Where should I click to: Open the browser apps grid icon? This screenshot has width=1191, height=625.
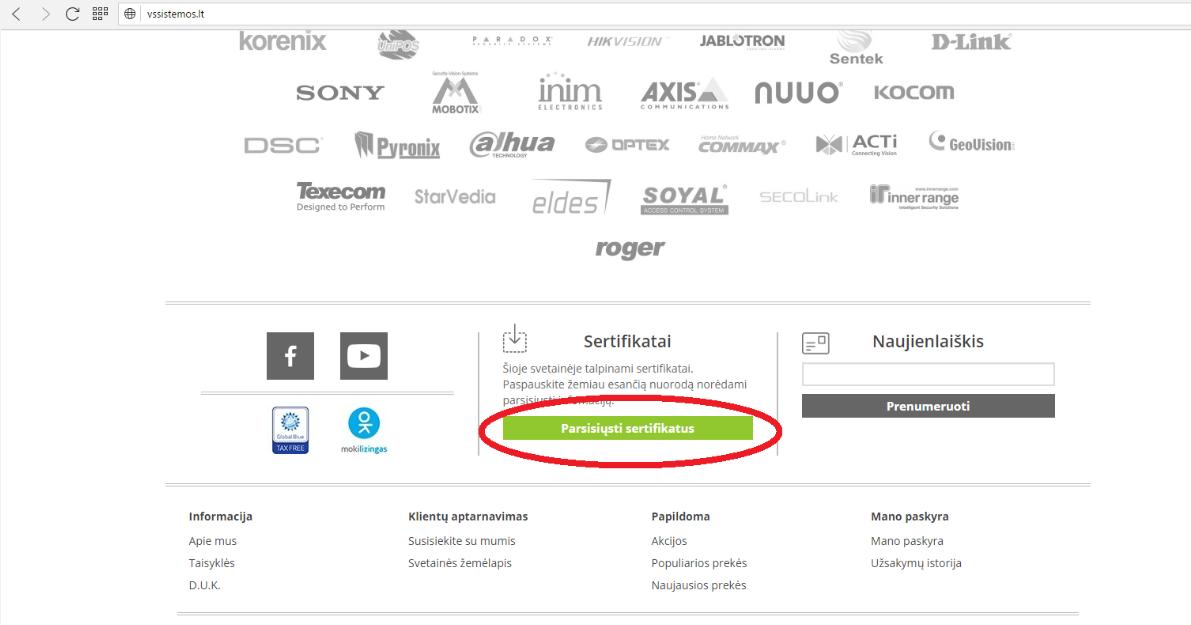pyautogui.click(x=100, y=13)
